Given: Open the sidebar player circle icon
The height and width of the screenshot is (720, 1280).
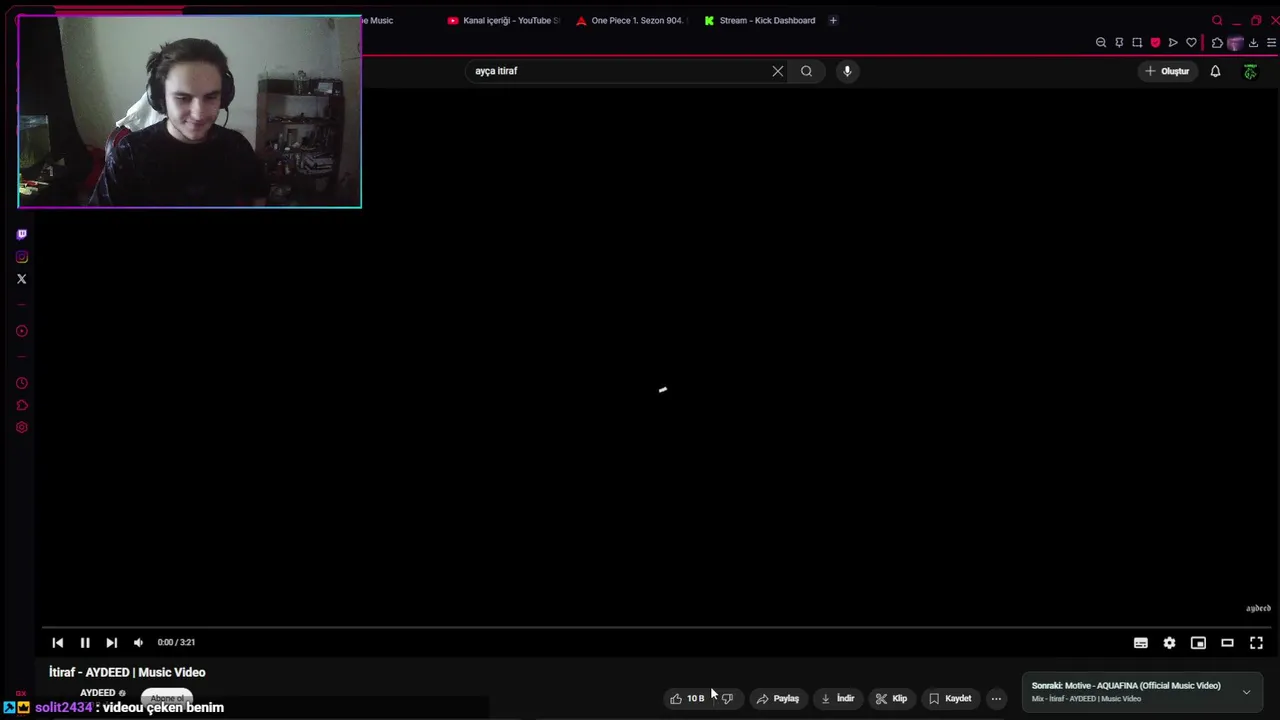Looking at the screenshot, I should pos(22,331).
